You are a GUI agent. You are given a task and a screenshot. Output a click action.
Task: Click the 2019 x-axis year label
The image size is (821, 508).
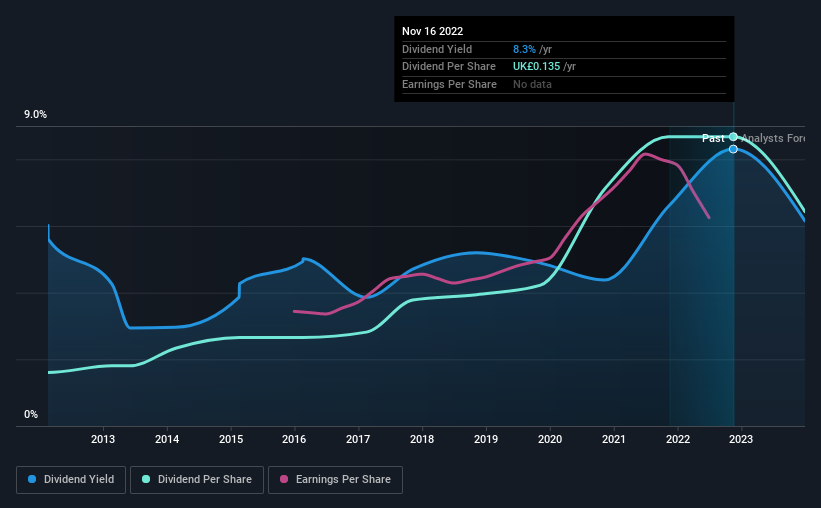486,439
